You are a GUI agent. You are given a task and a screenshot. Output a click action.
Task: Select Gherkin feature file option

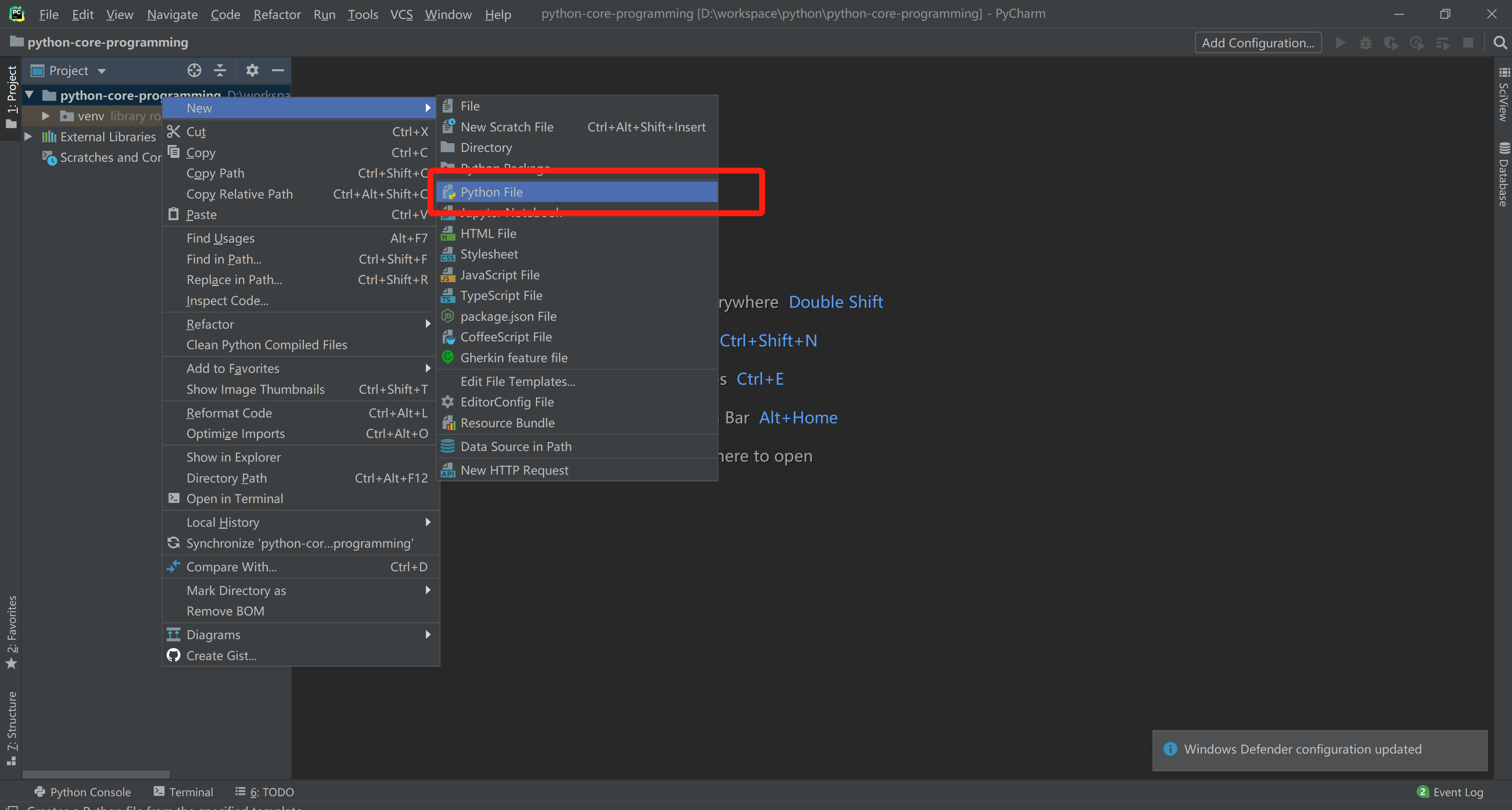click(513, 358)
